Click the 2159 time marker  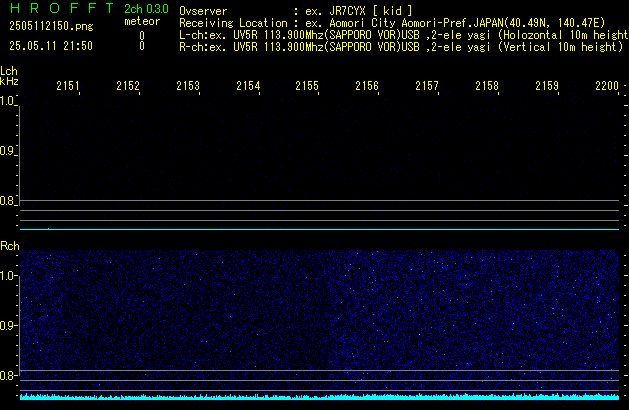tap(547, 86)
